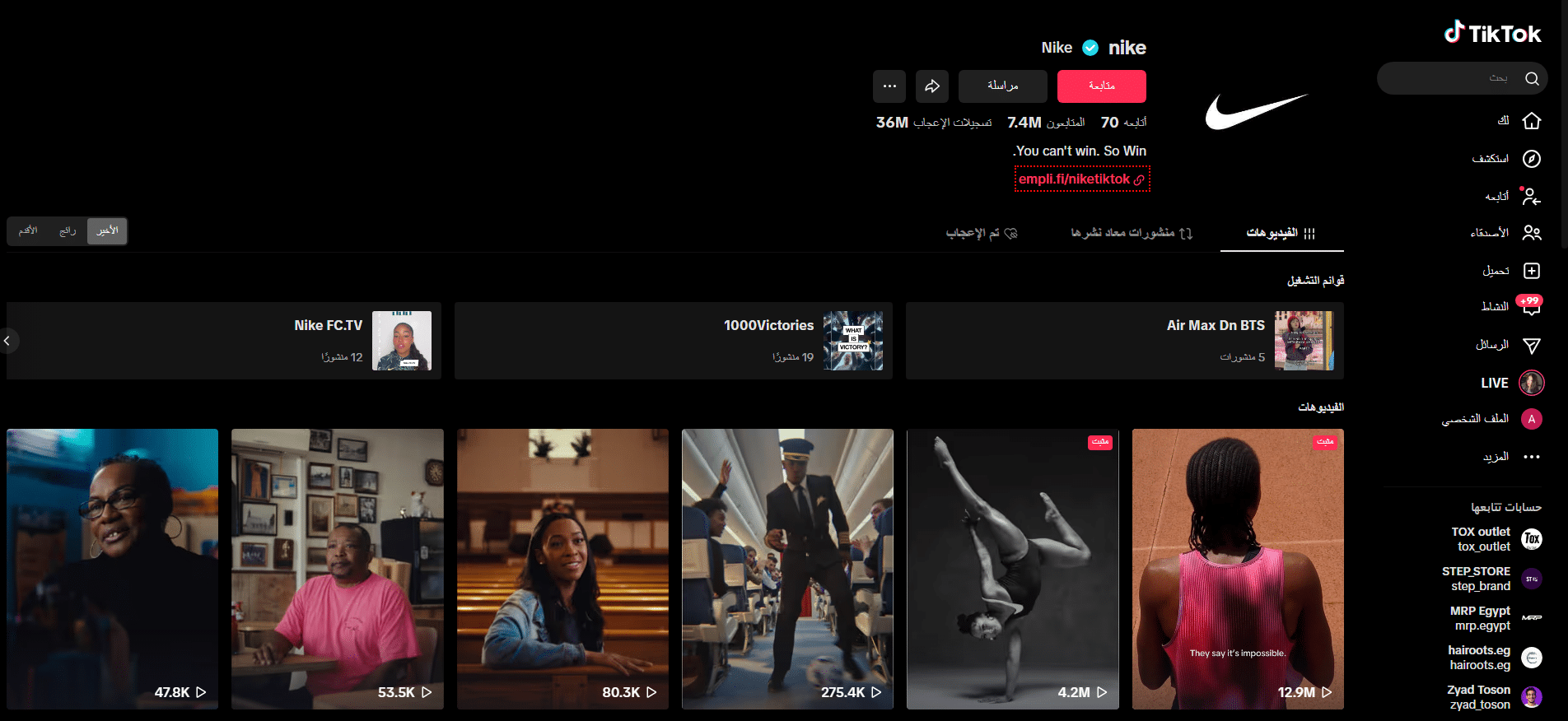1568x721 pixels.
Task: Click the playlists carousel left arrow
Action: tap(7, 341)
